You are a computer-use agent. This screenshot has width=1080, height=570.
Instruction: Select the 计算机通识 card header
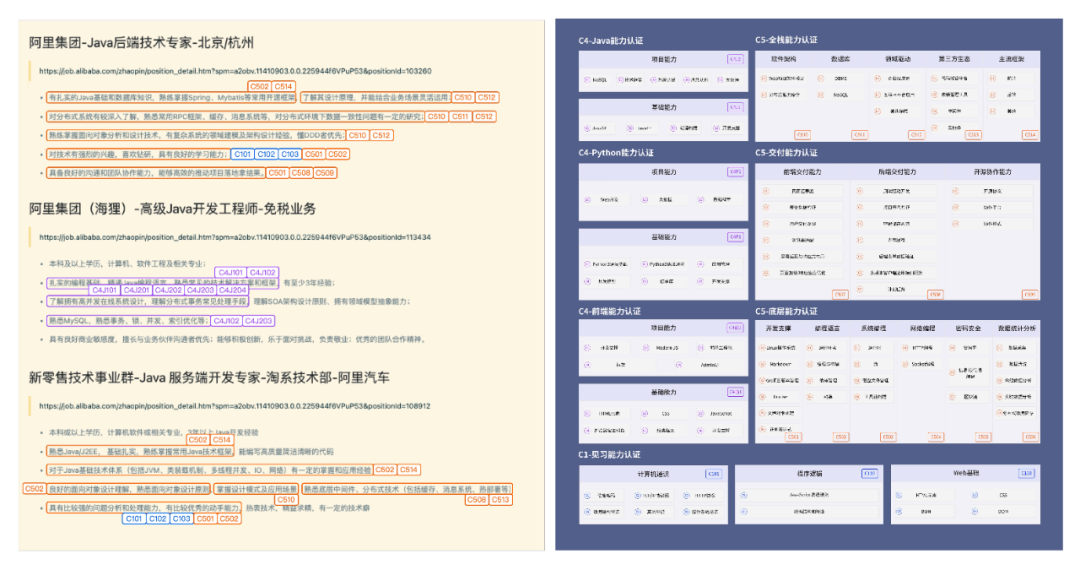[653, 474]
